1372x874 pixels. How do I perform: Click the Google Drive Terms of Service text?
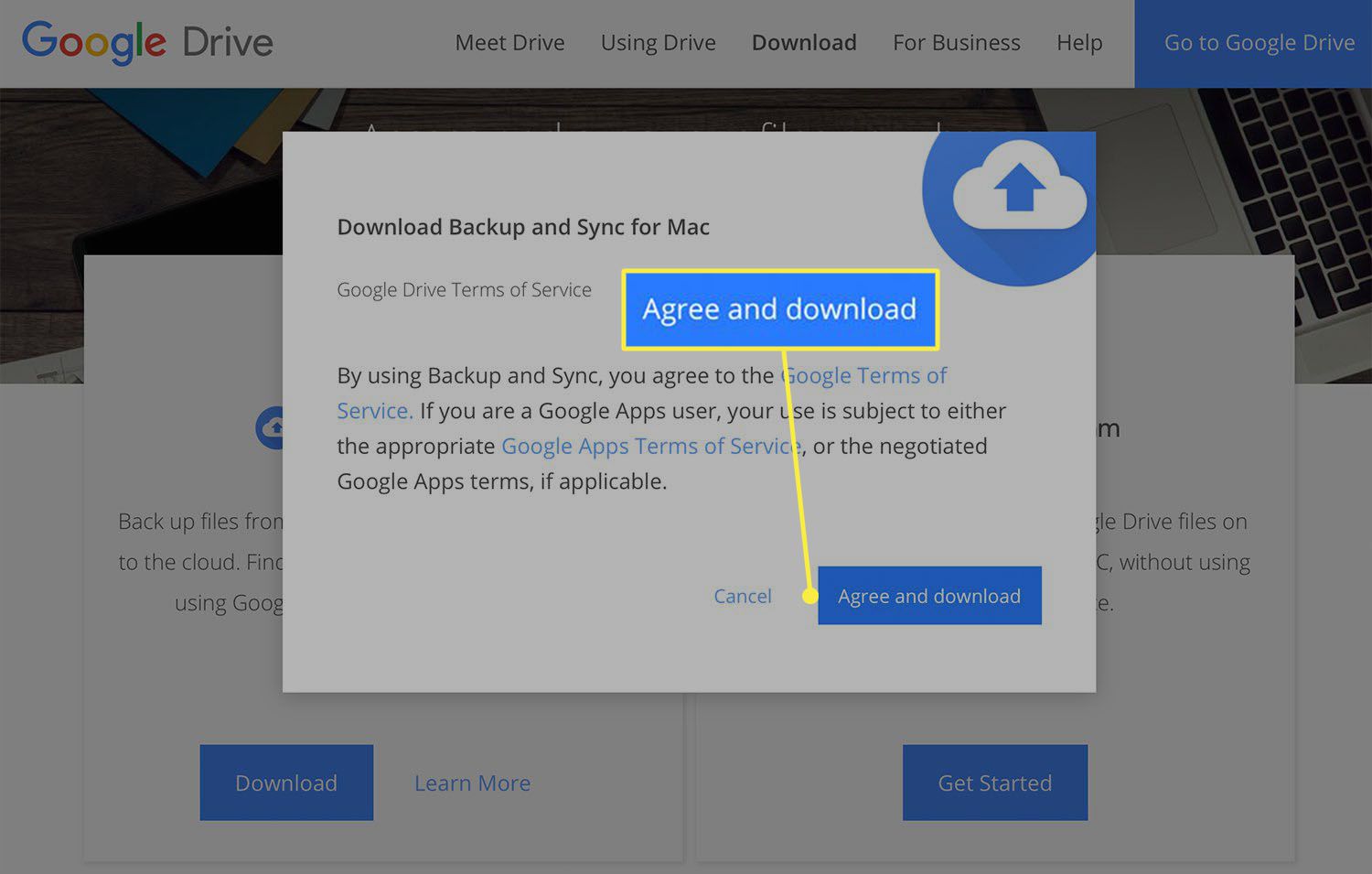(464, 290)
